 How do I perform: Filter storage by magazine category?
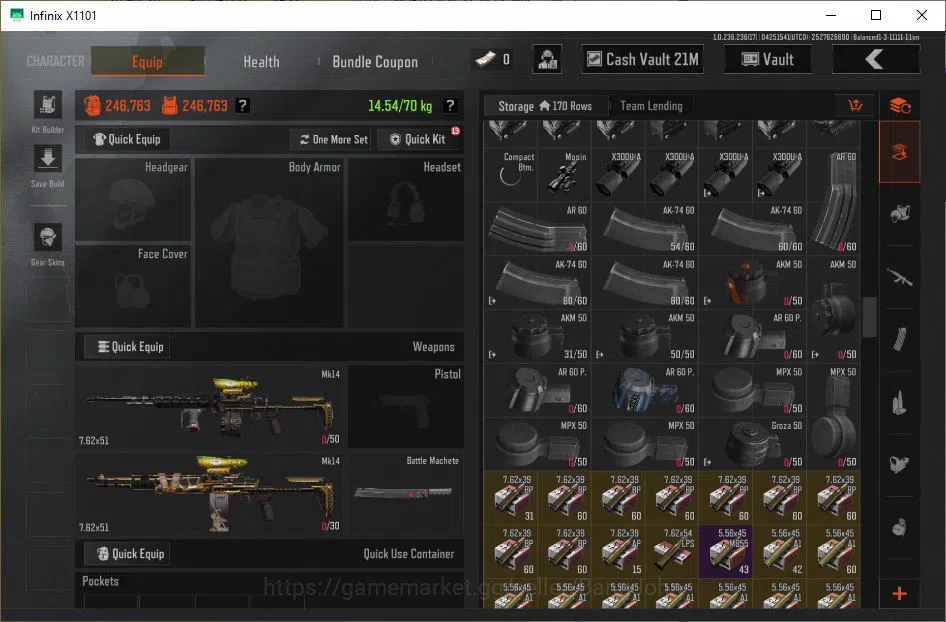900,339
